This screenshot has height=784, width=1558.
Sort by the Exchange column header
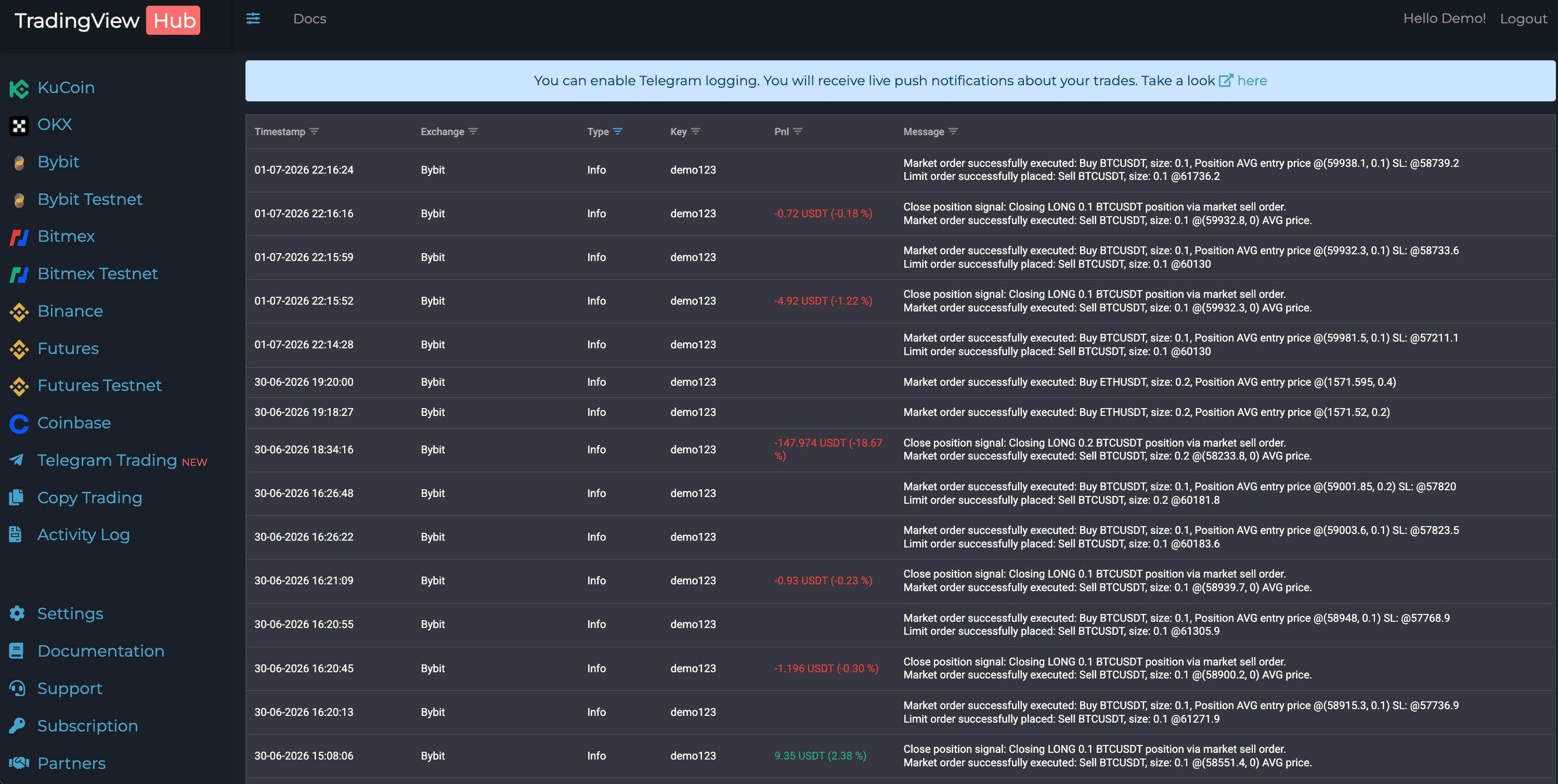coord(442,132)
